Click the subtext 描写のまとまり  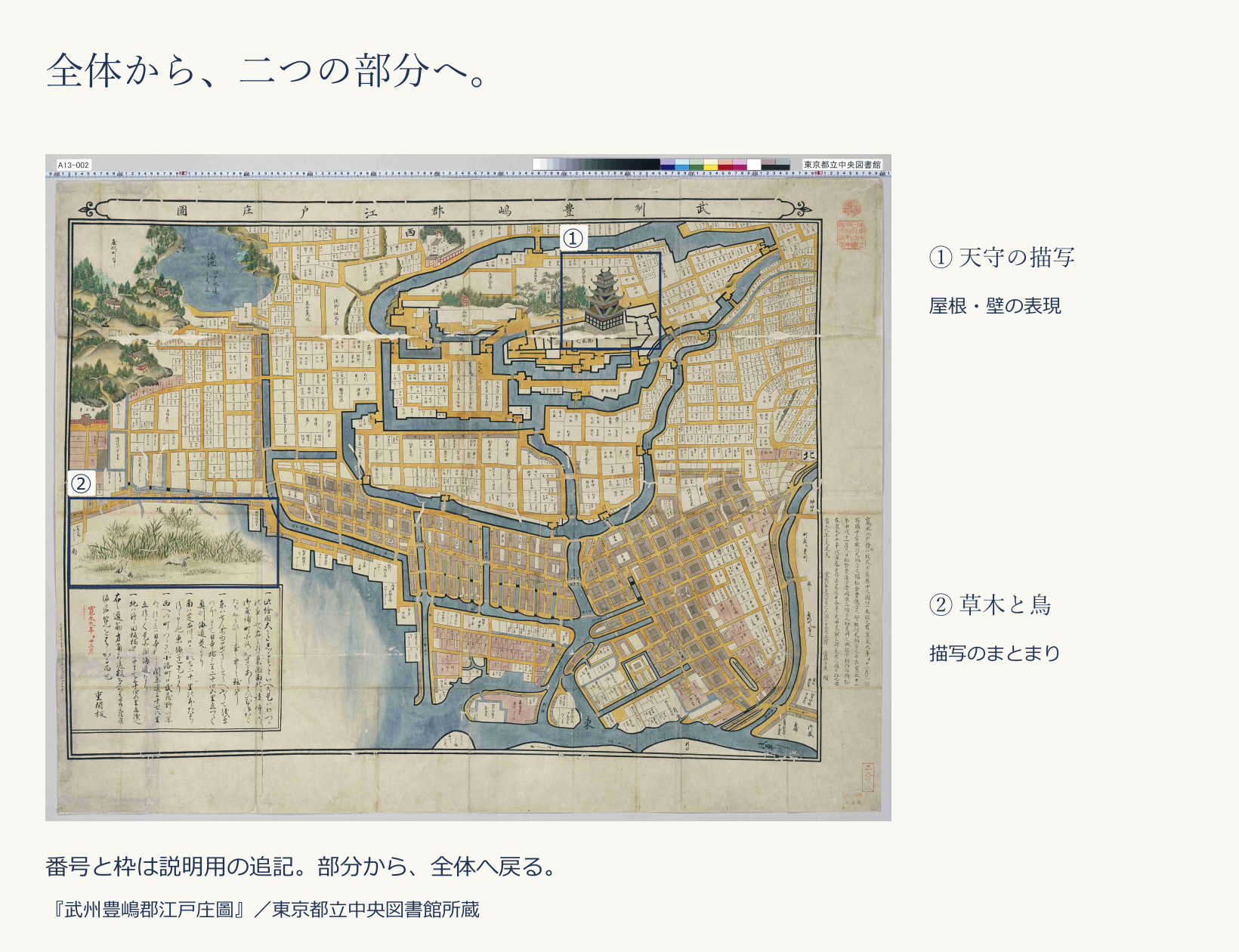pos(995,654)
